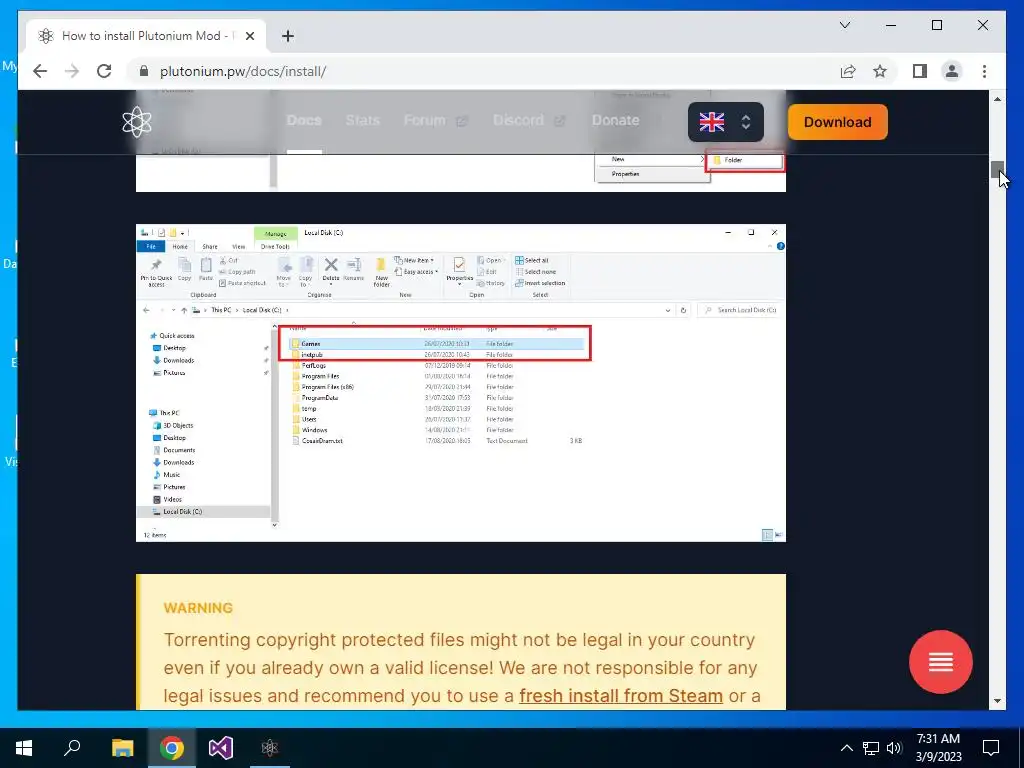Screen dimensions: 1024x768
Task: Click the orange Download button
Action: 837,122
